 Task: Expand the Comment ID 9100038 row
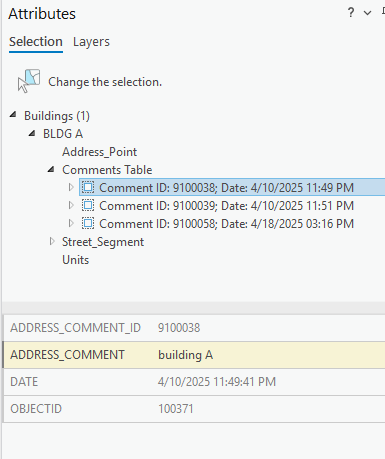point(71,187)
